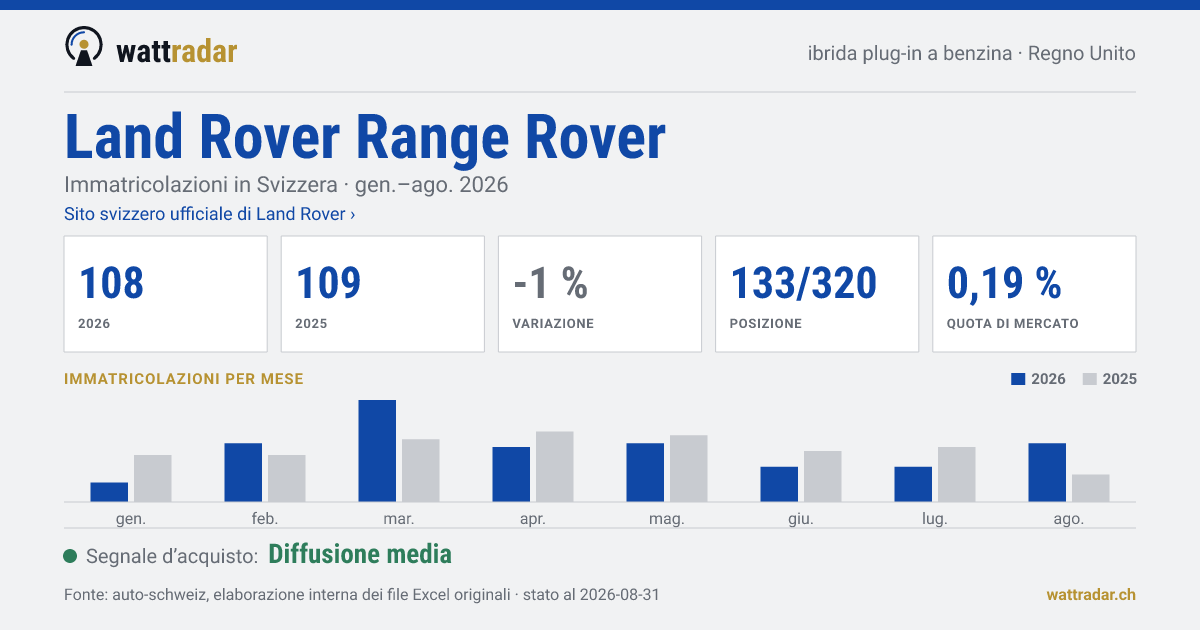Viewport: 1200px width, 630px height.
Task: Click the wattradar brand name
Action: 176,50
